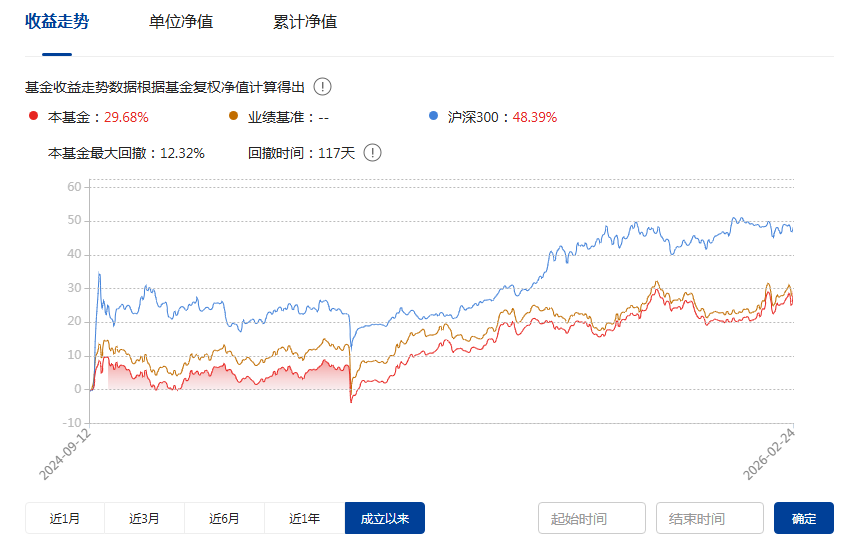
Task: Select the 近1月 time range
Action: pyautogui.click(x=65, y=518)
